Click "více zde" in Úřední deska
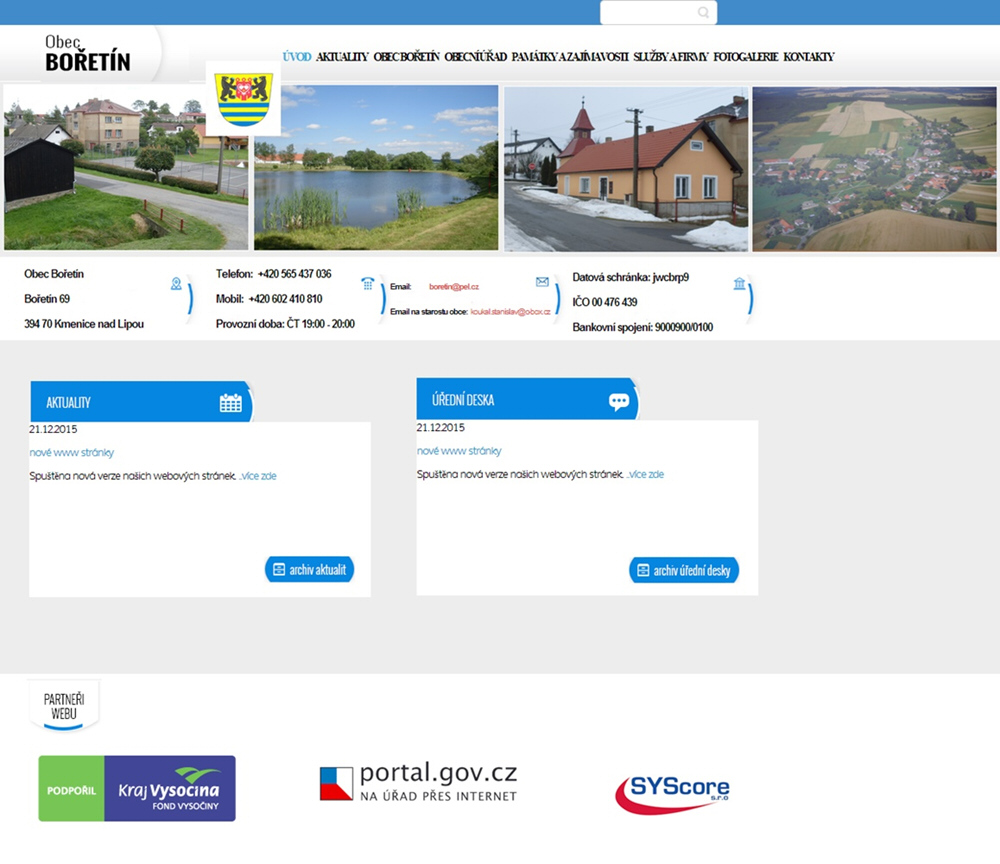 646,474
